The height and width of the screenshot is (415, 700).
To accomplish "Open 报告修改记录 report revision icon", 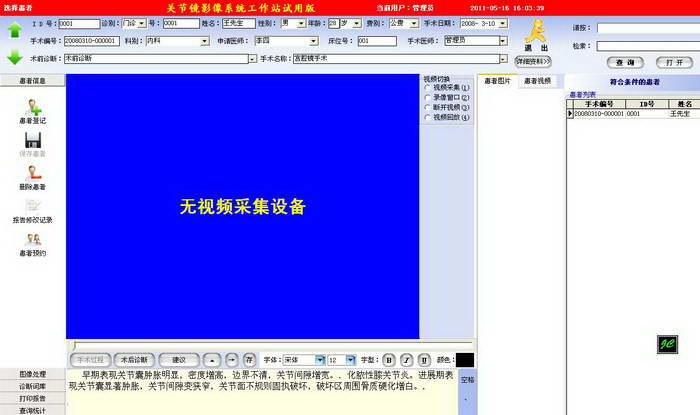I will (x=33, y=206).
